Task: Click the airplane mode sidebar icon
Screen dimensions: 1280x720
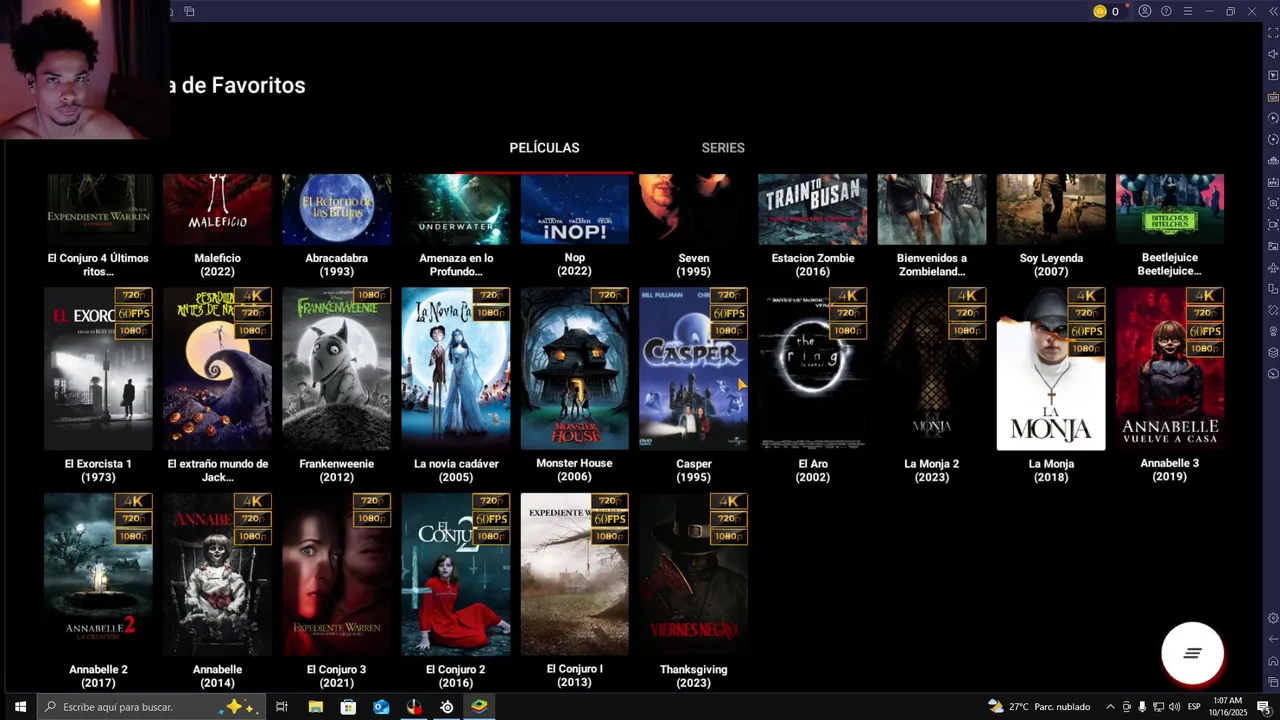Action: point(1273,268)
